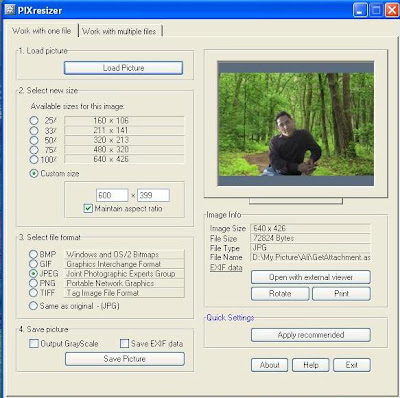Click the 320 x 213 size text
Viewport: 400px width, 398px height.
tap(111, 140)
